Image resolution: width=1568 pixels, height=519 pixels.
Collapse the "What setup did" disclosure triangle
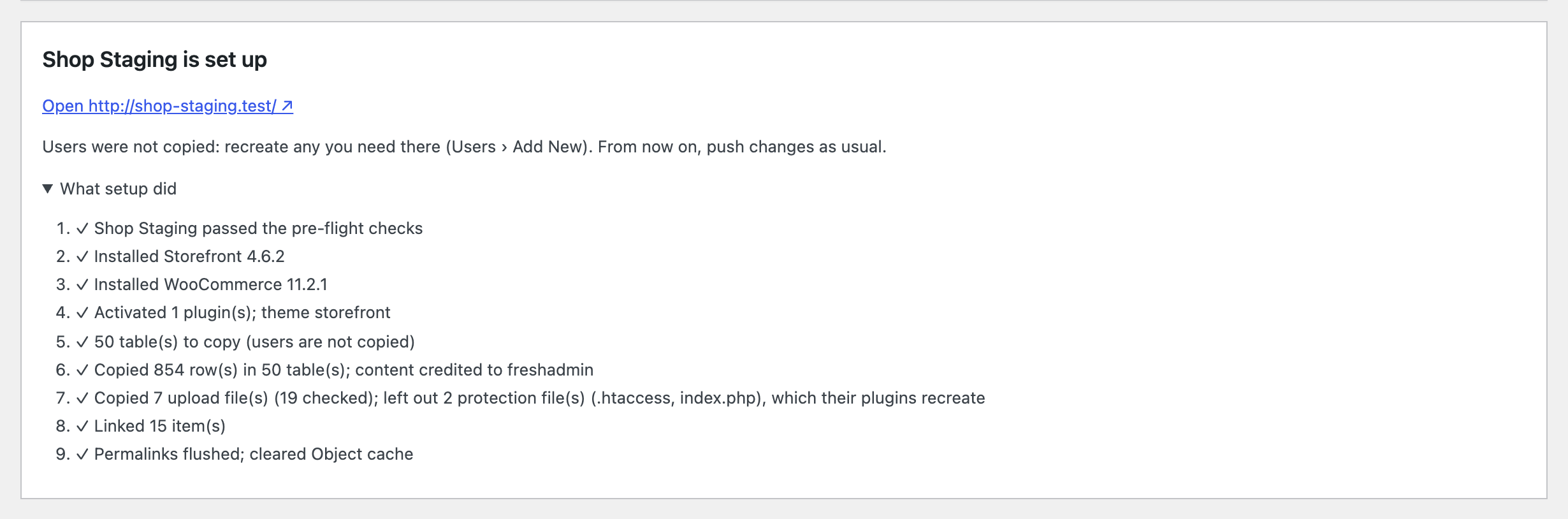coord(48,189)
